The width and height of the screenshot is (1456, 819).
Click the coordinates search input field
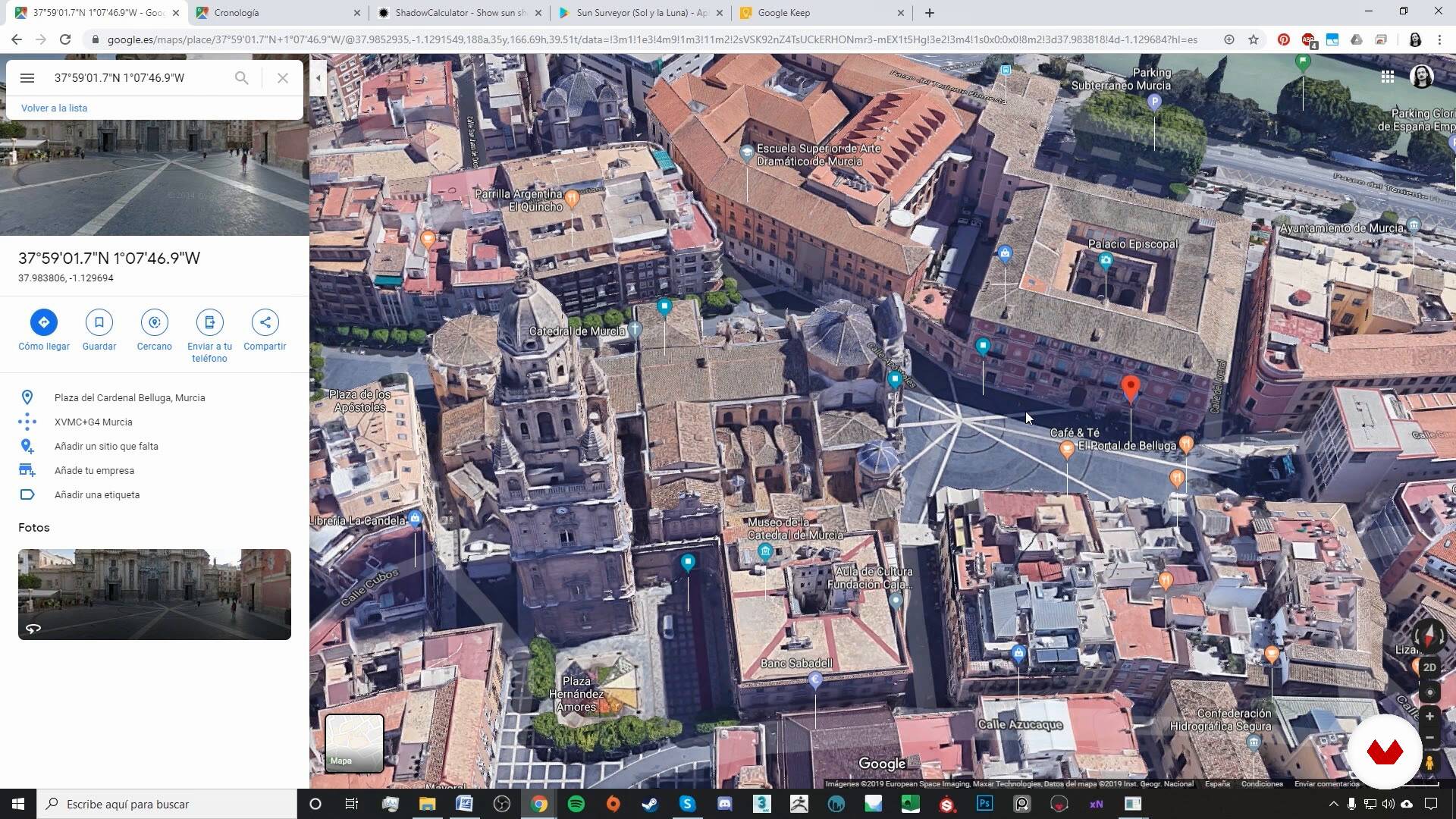click(x=136, y=77)
